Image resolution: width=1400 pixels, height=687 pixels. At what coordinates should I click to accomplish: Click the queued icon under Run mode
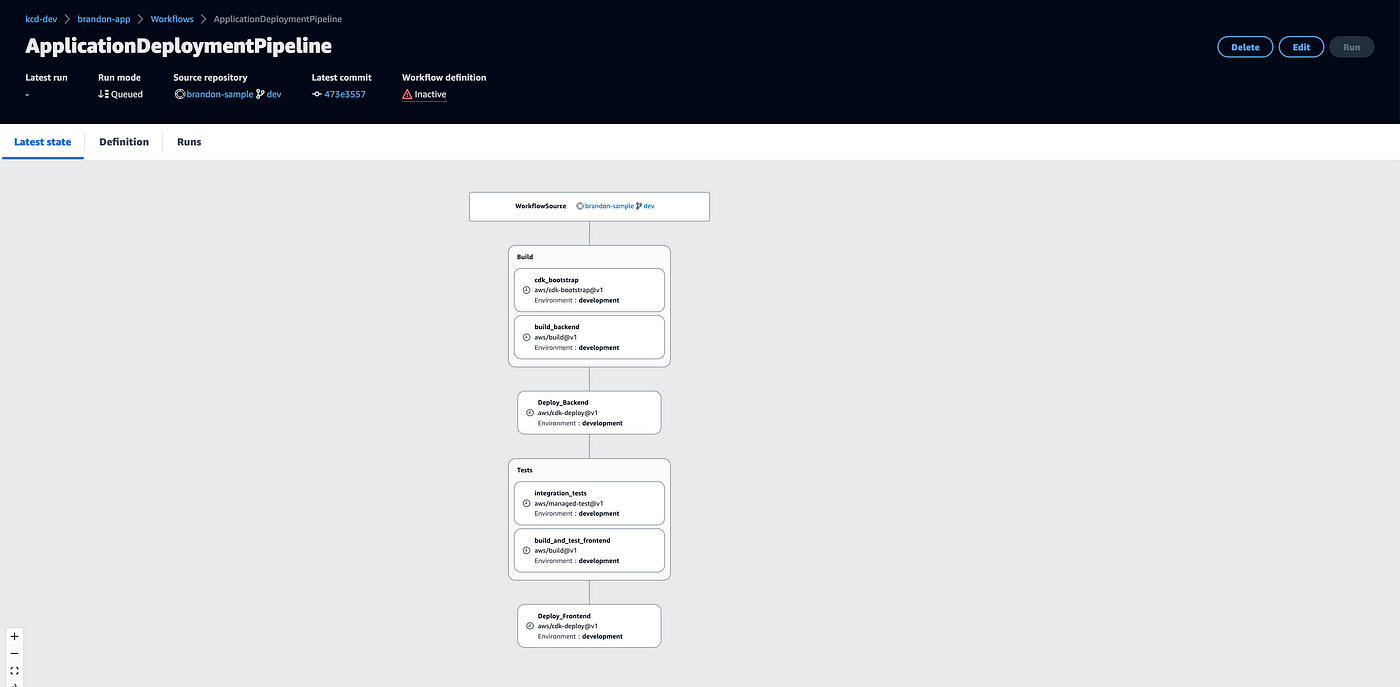(103, 94)
